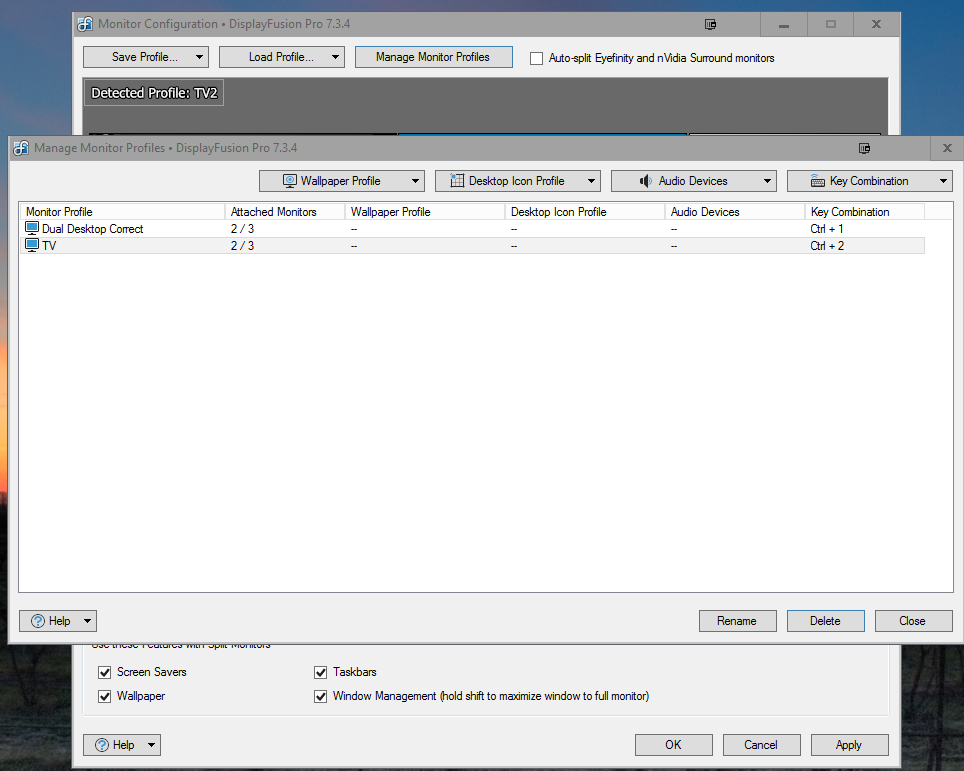Expand the Help dropdown arrow in bottom configuration window
Image resolution: width=964 pixels, height=771 pixels.
[x=150, y=745]
